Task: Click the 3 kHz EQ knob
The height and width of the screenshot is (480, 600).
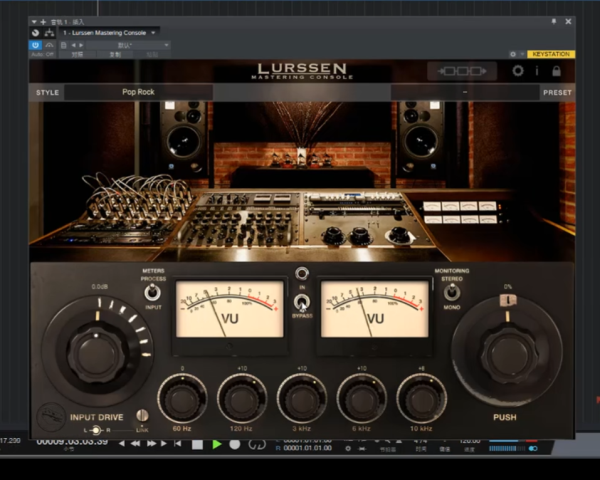Action: (x=302, y=399)
